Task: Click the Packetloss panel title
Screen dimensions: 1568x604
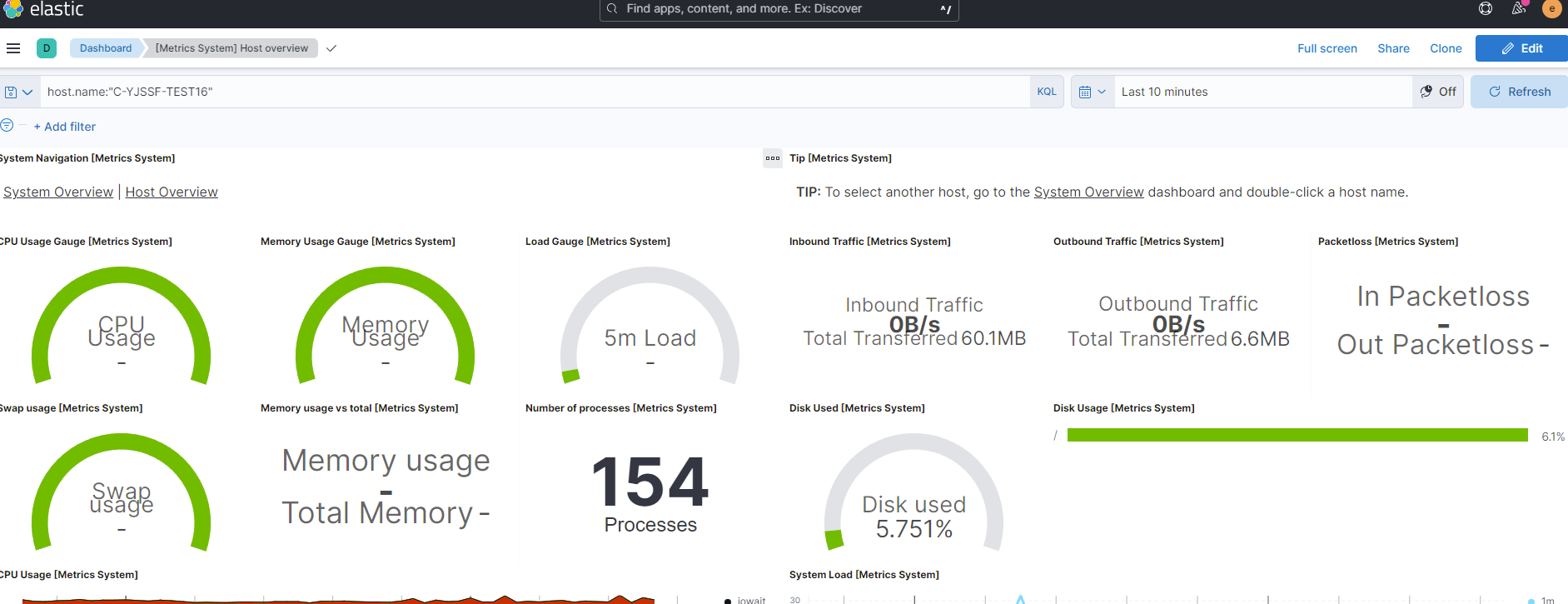Action: 1388,242
